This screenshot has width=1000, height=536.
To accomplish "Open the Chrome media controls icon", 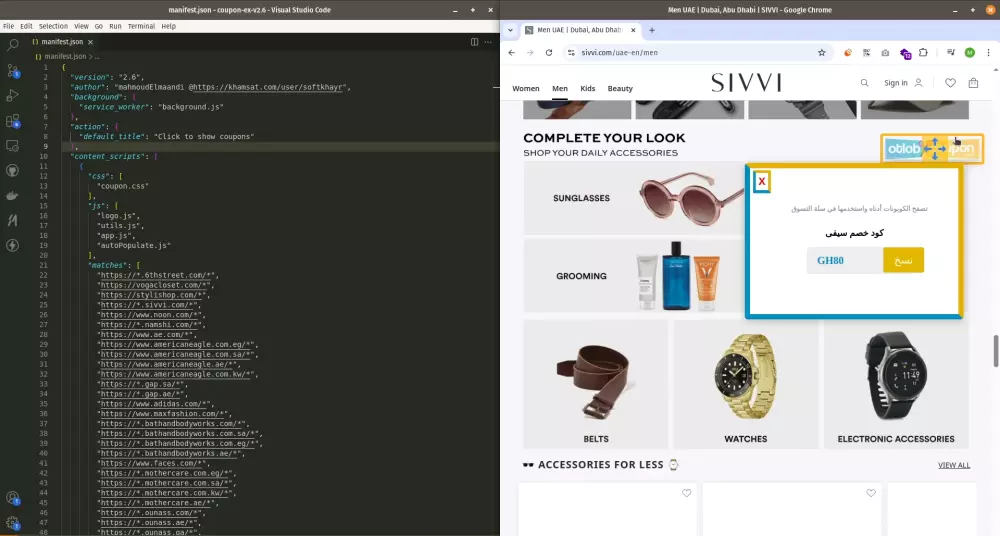I will point(950,53).
